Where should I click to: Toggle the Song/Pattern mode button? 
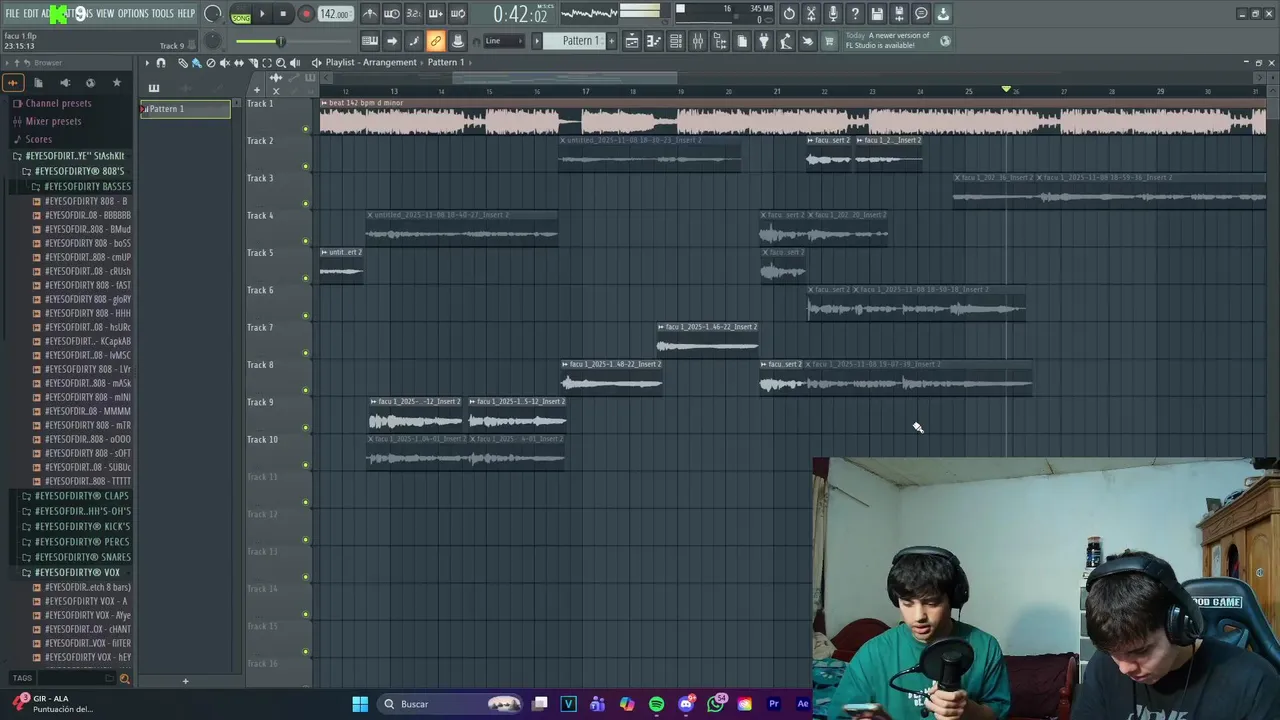click(241, 14)
